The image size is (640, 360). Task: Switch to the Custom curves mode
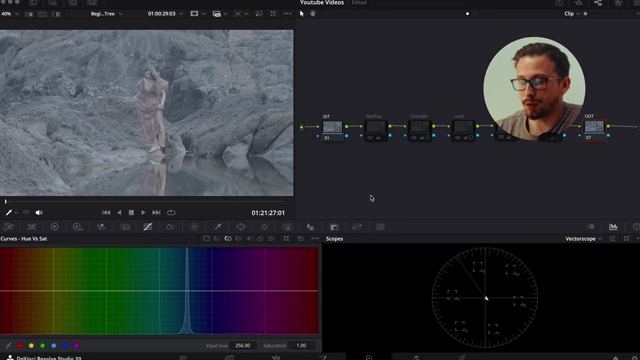coord(206,239)
